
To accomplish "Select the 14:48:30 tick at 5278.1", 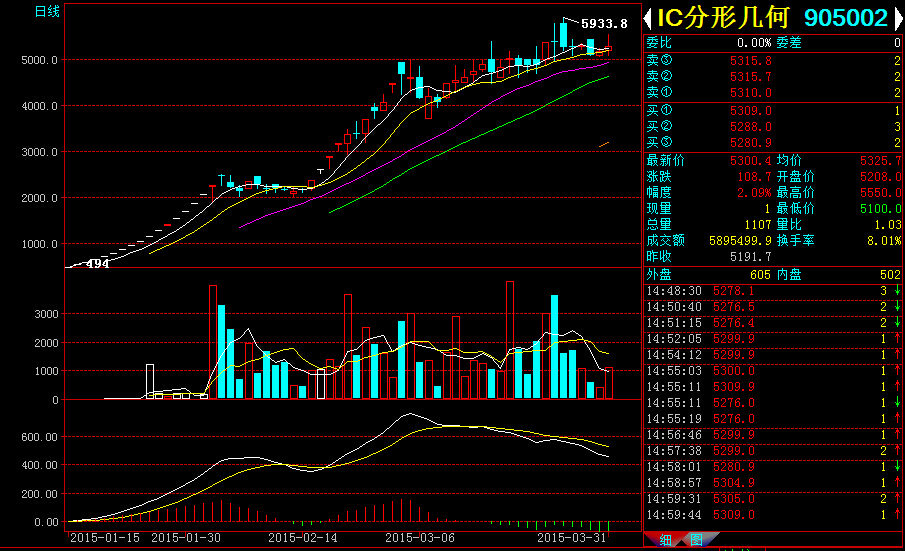I will [773, 291].
